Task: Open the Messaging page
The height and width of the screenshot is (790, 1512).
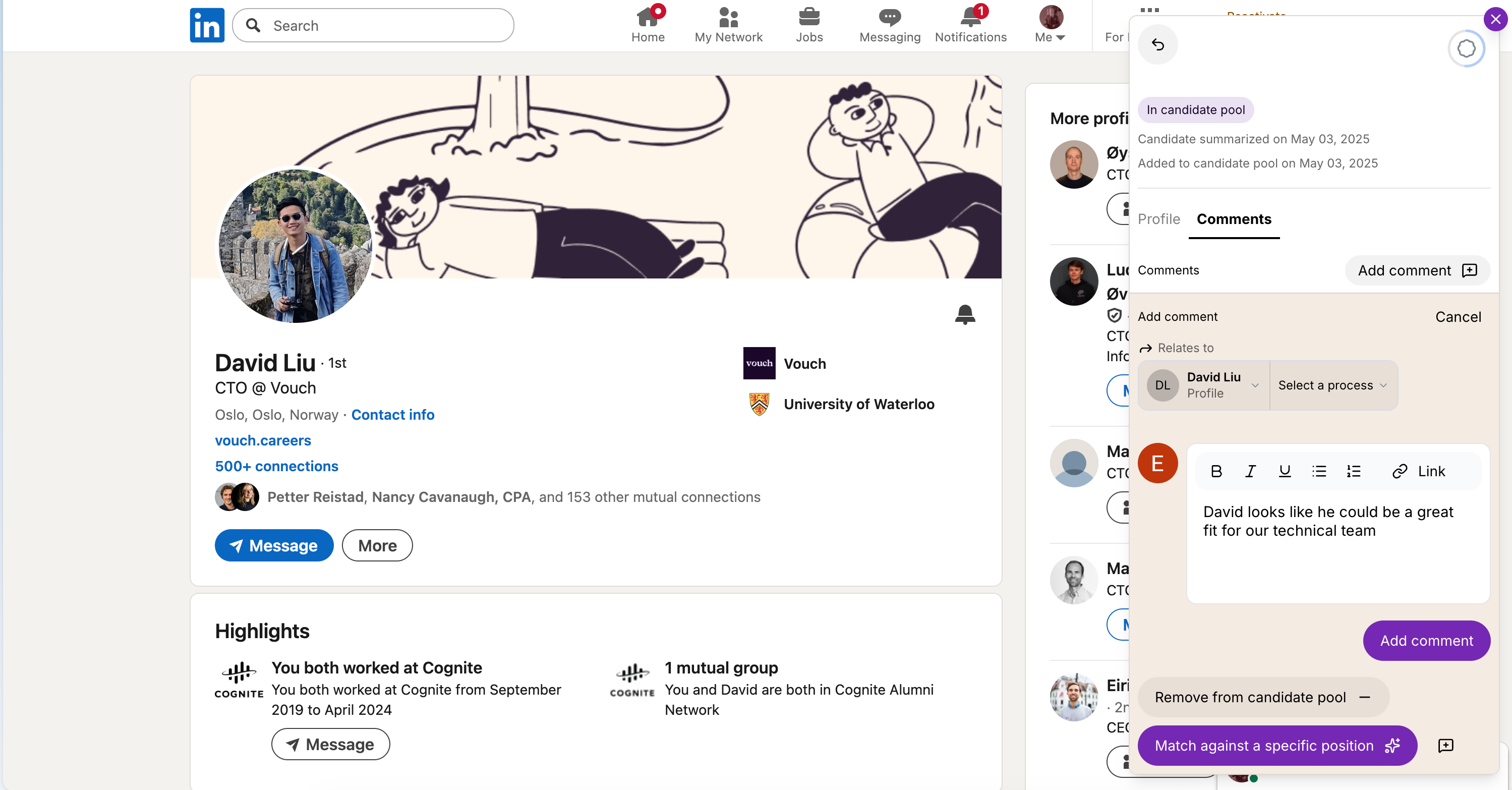Action: [889, 25]
